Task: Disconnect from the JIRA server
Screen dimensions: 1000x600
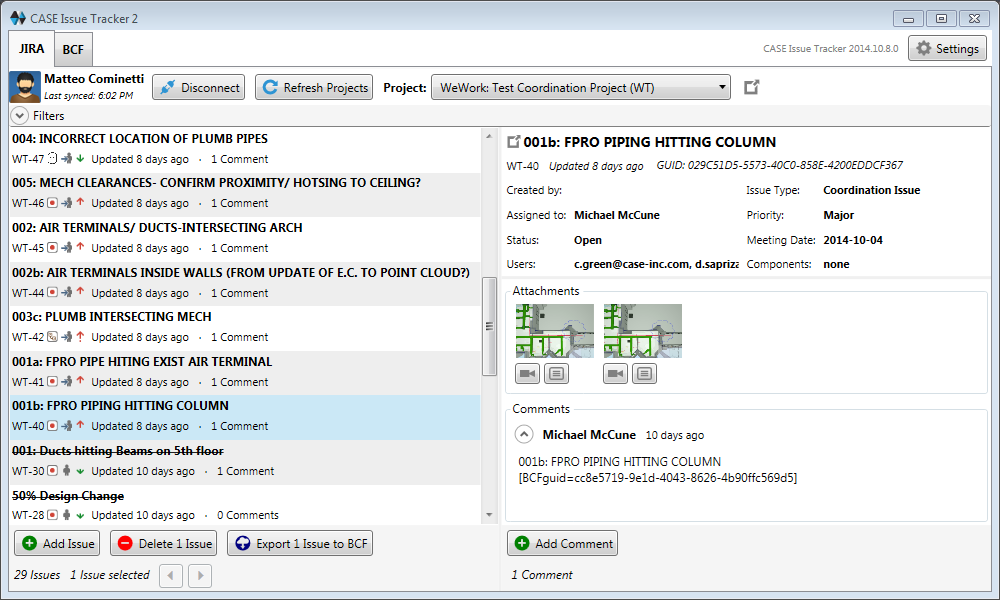Action: 199,87
